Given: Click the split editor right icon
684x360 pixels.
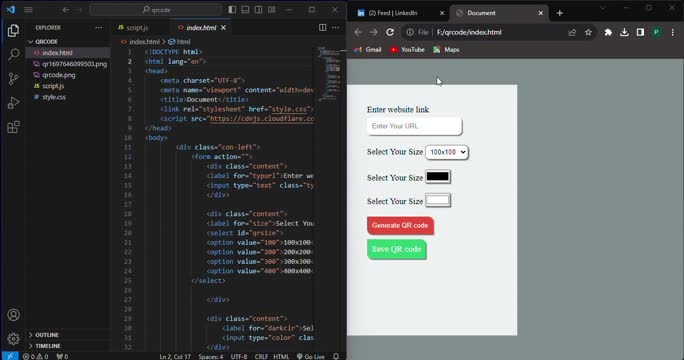Looking at the screenshot, I should click(x=322, y=27).
